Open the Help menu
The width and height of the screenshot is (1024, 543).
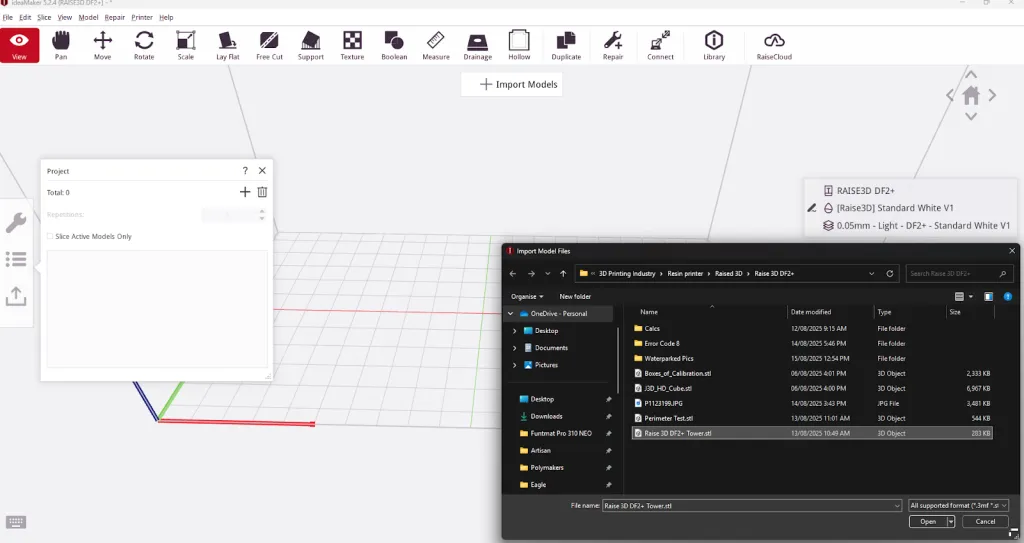pyautogui.click(x=167, y=17)
